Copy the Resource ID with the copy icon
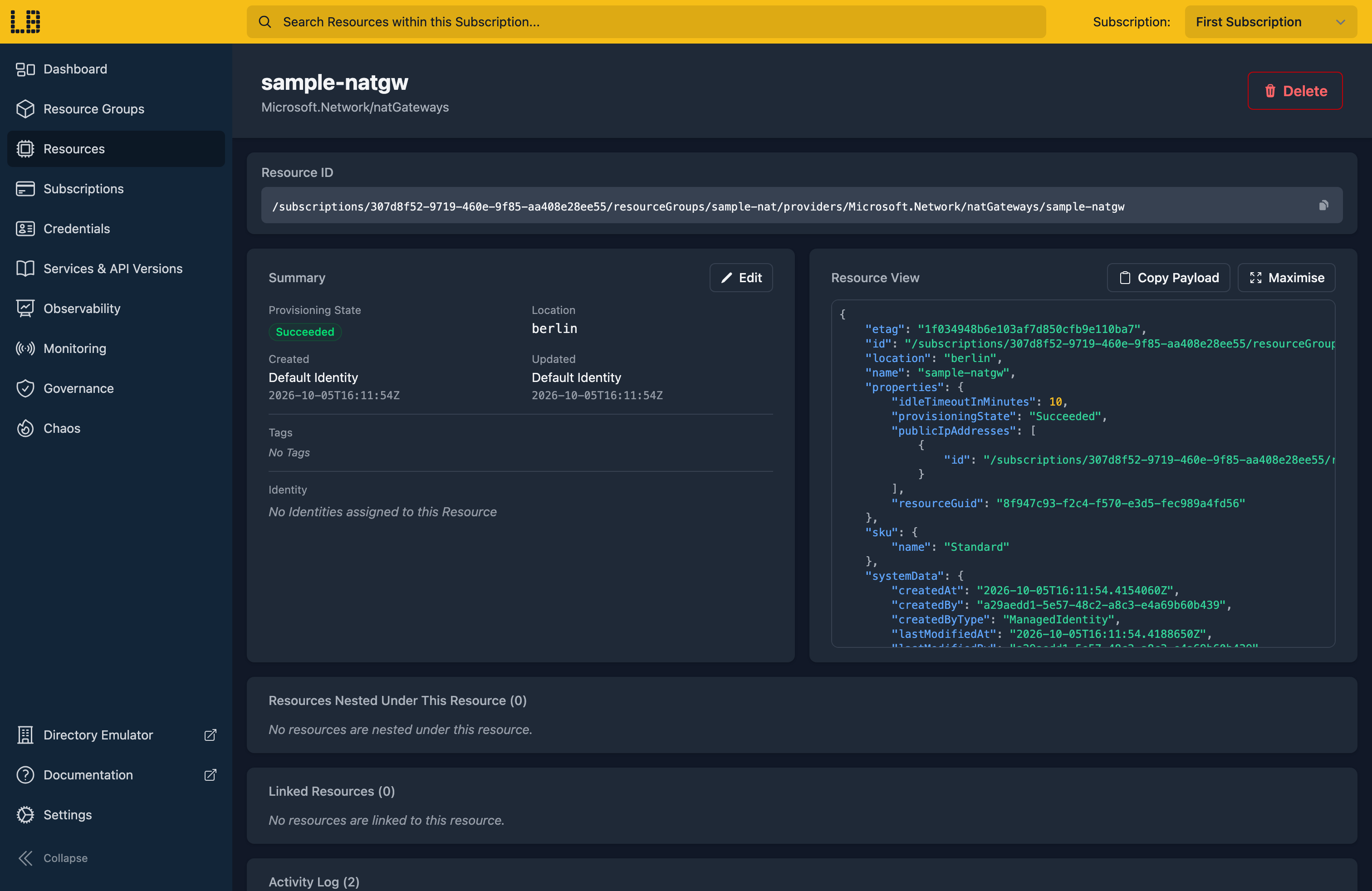 click(1323, 206)
